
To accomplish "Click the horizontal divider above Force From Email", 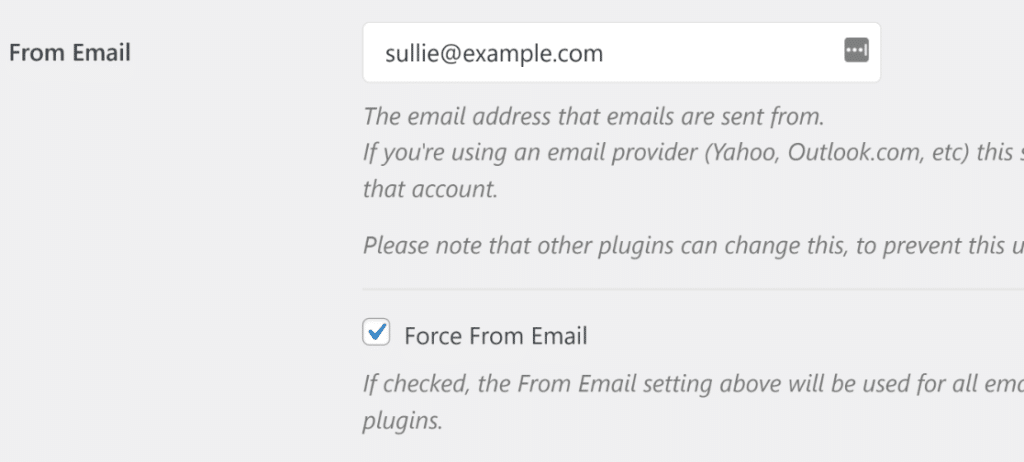I will click(x=694, y=289).
